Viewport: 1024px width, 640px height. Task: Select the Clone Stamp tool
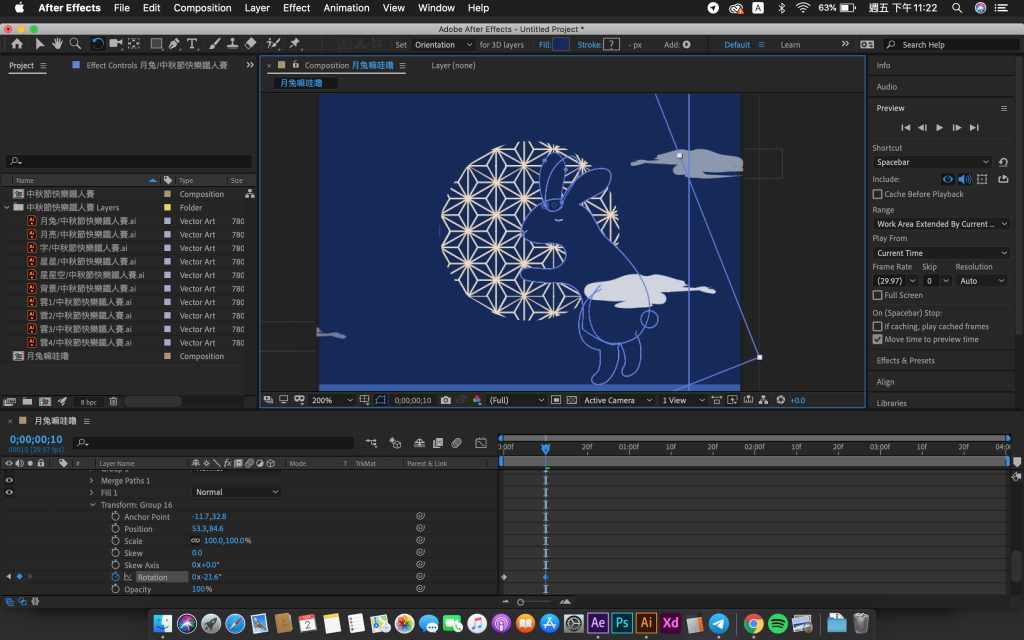[231, 44]
